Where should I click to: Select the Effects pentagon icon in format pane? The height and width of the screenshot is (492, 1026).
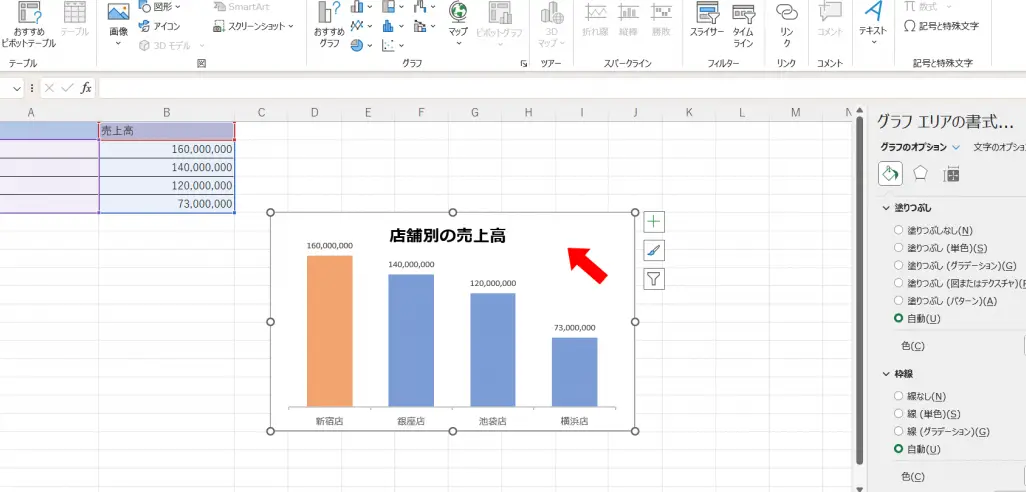pyautogui.click(x=920, y=174)
